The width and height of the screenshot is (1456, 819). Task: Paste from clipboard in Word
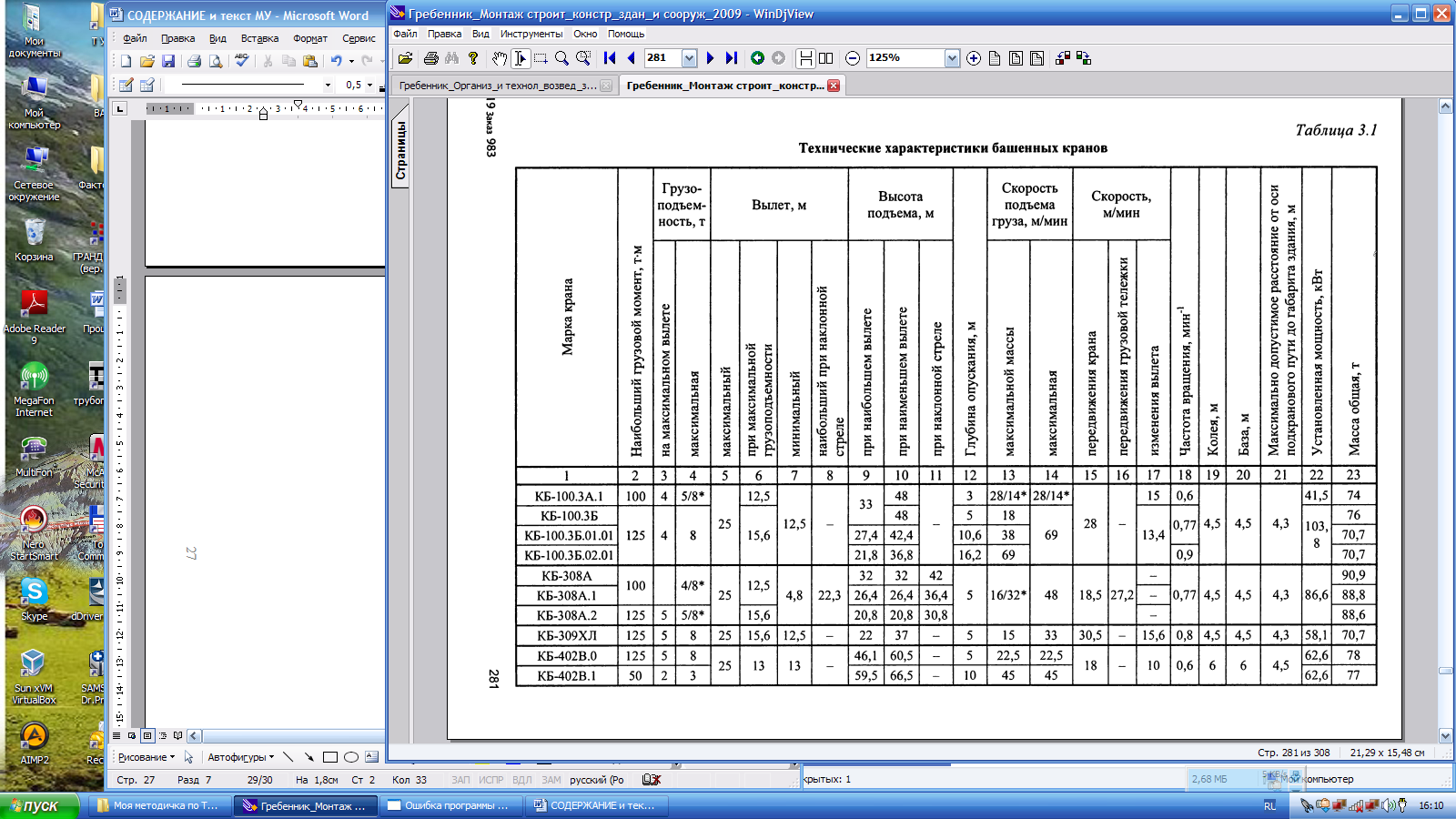(x=310, y=61)
